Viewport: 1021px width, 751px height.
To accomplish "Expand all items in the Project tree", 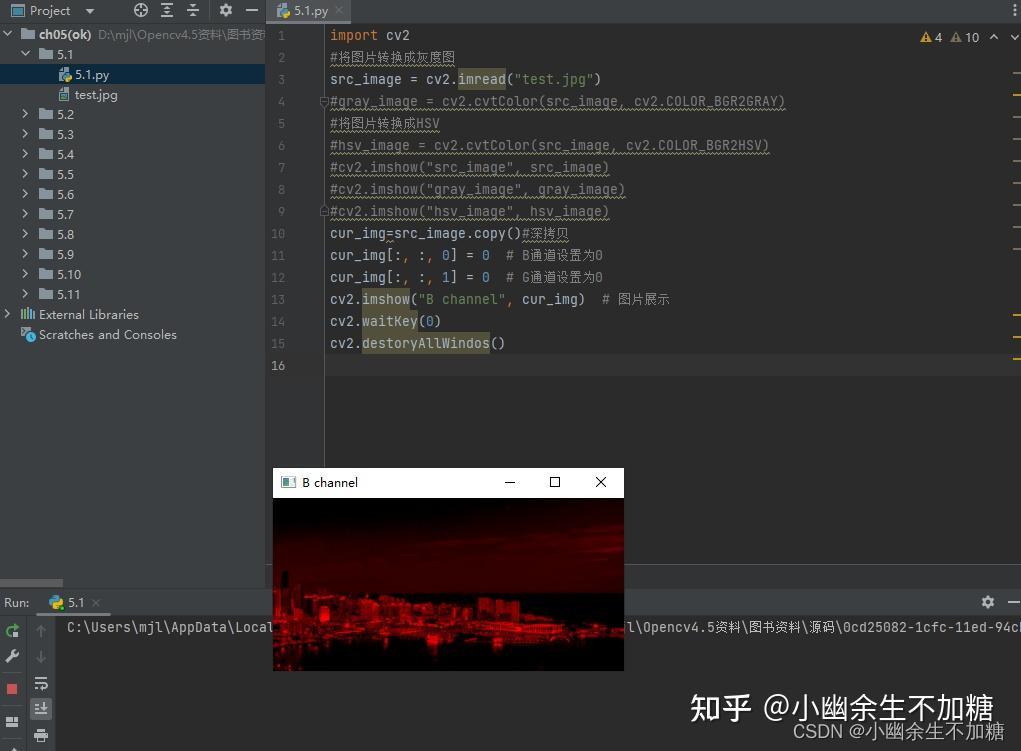I will (x=166, y=10).
